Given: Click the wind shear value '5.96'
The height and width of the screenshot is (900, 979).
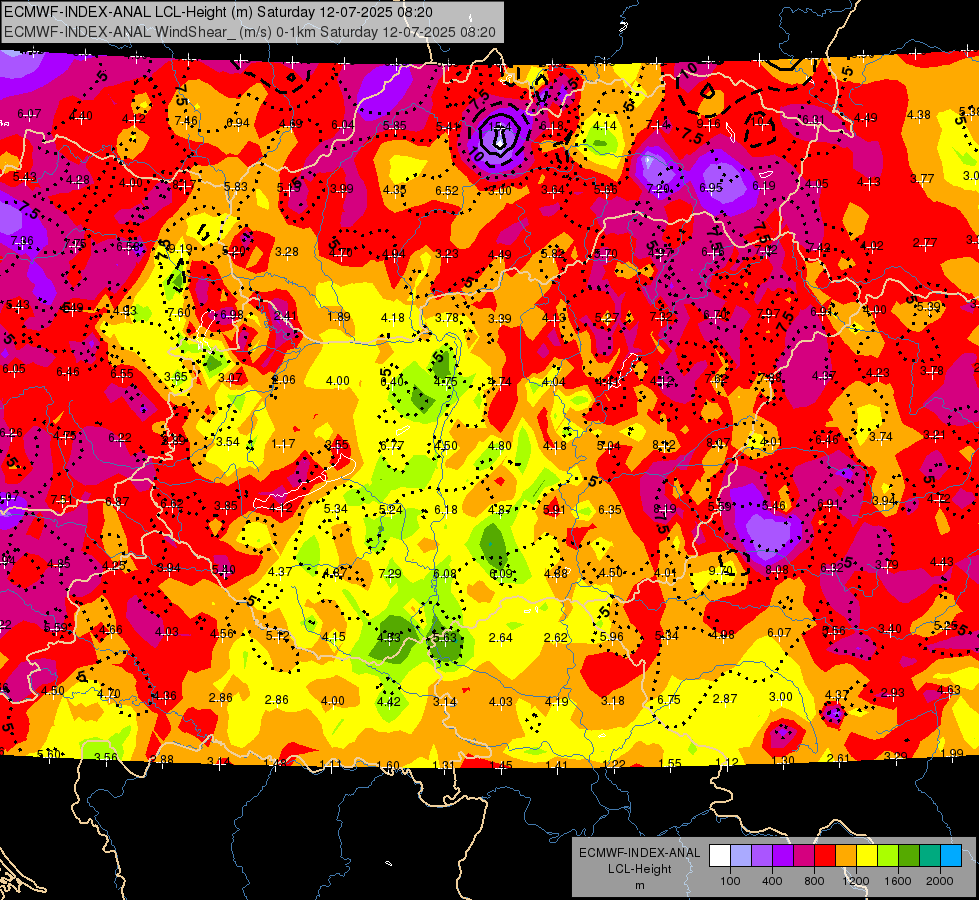Looking at the screenshot, I should (x=611, y=637).
